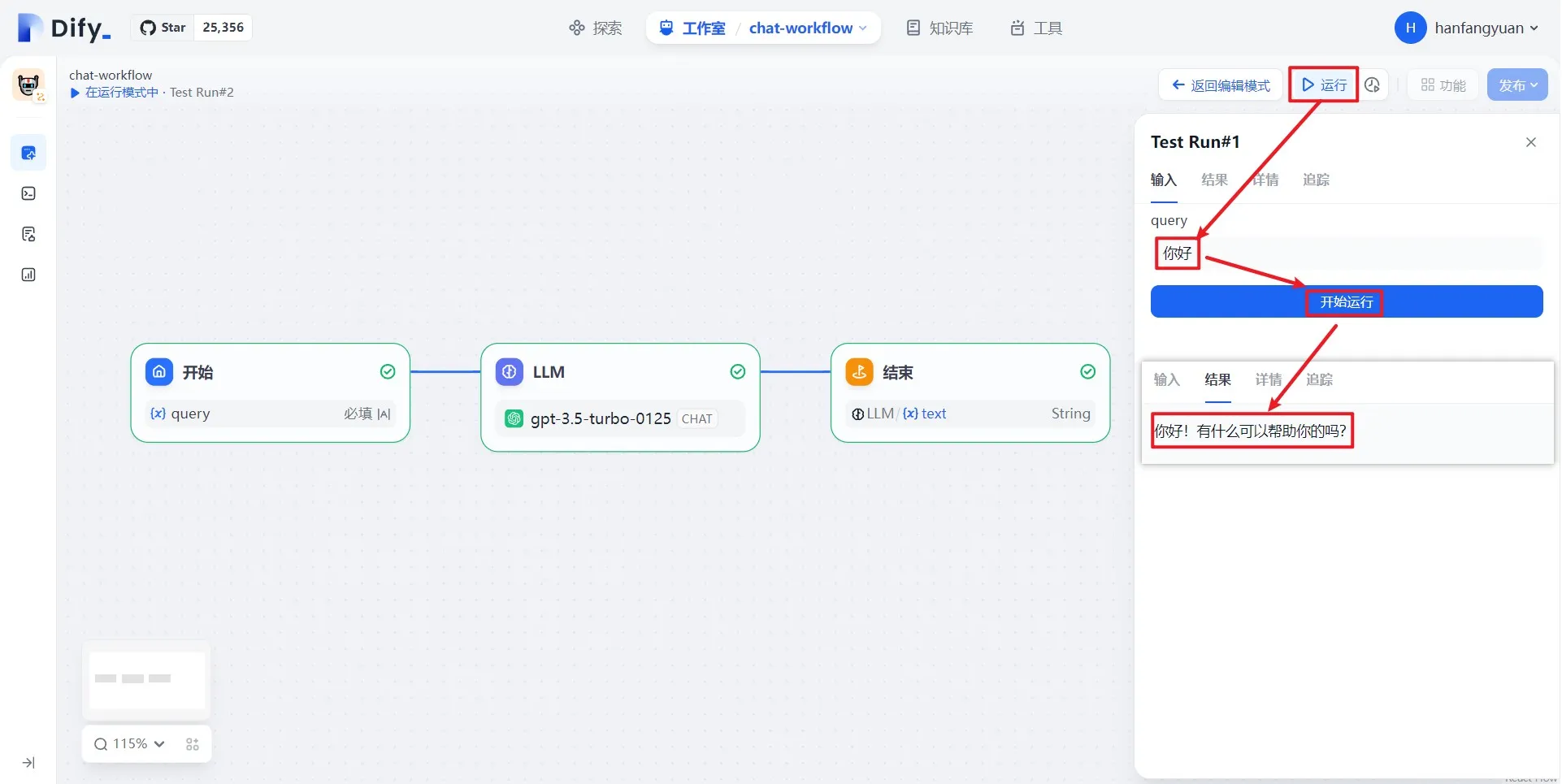Viewport: 1562px width, 784px height.
Task: Click the organize nodes layout icon
Action: tap(193, 744)
